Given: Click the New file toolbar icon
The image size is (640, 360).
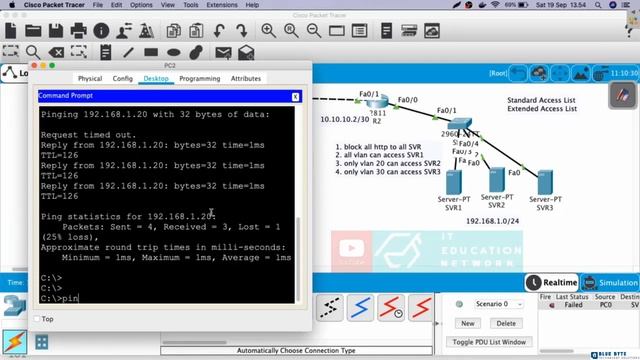Looking at the screenshot, I should click(x=11, y=31).
